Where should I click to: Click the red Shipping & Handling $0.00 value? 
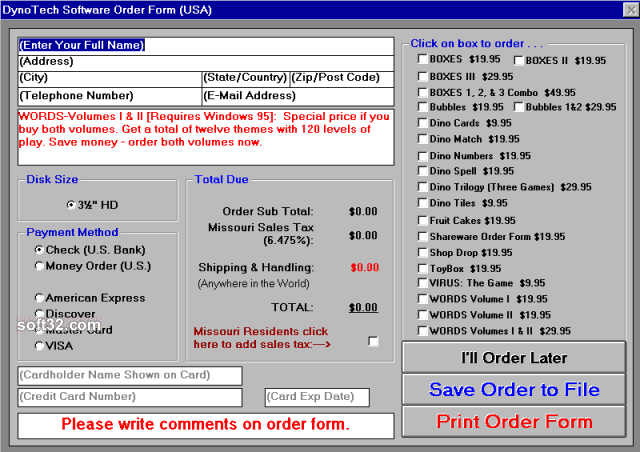point(364,267)
